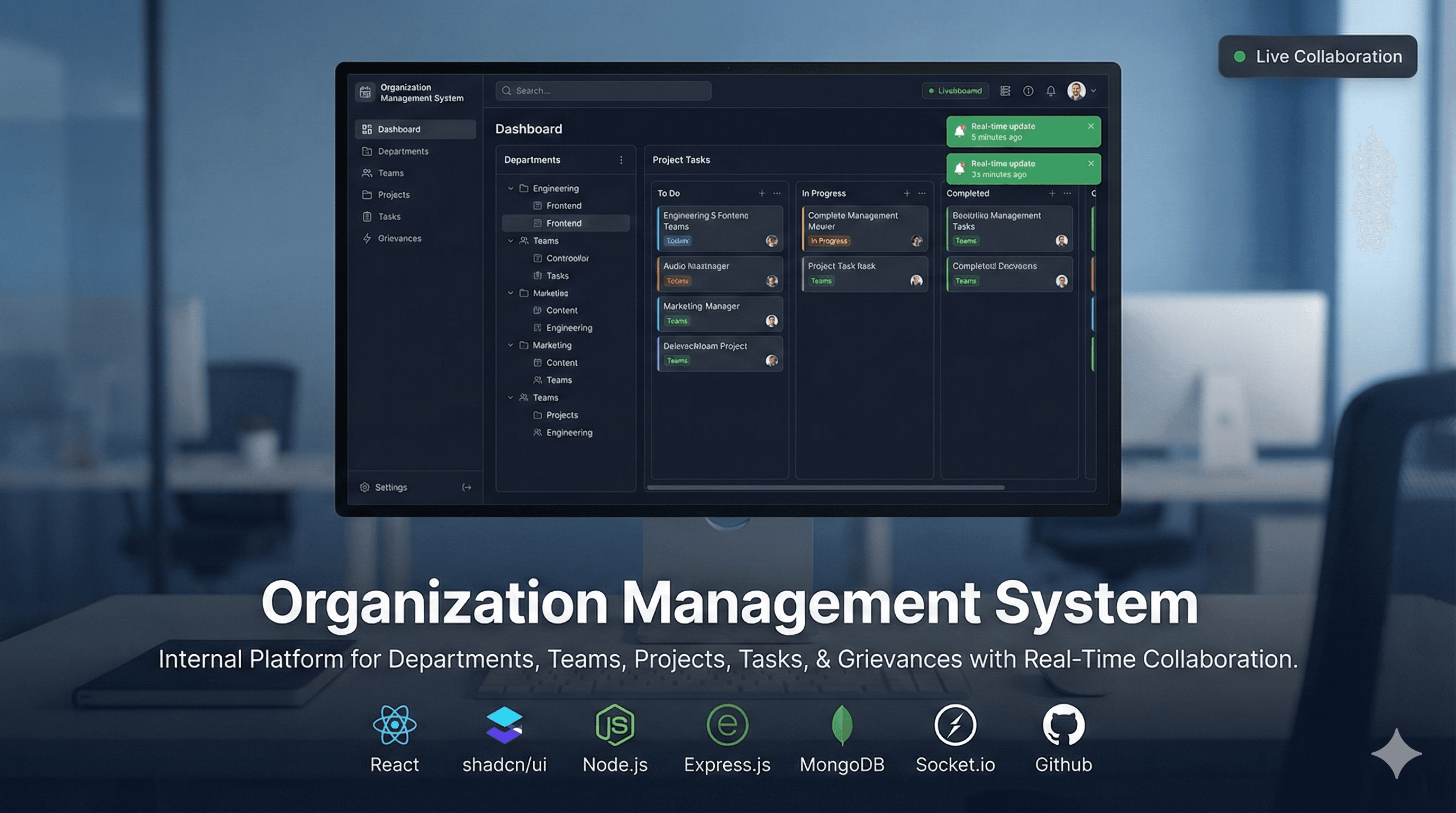Open Grievances via the lightning bolt icon
This screenshot has height=813, width=1456.
click(x=366, y=238)
